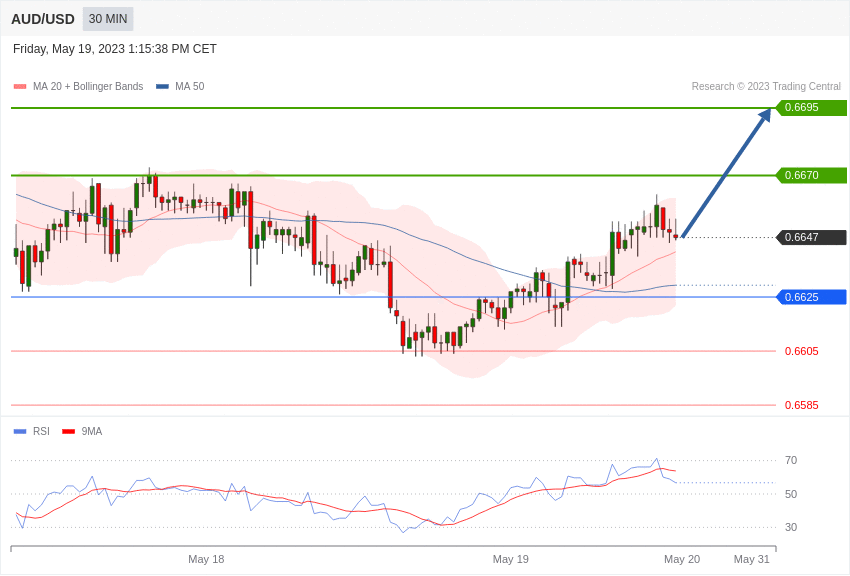Click the chart timestamp Friday, May 19, 2023
Screen dimensions: 850x576
click(x=115, y=49)
